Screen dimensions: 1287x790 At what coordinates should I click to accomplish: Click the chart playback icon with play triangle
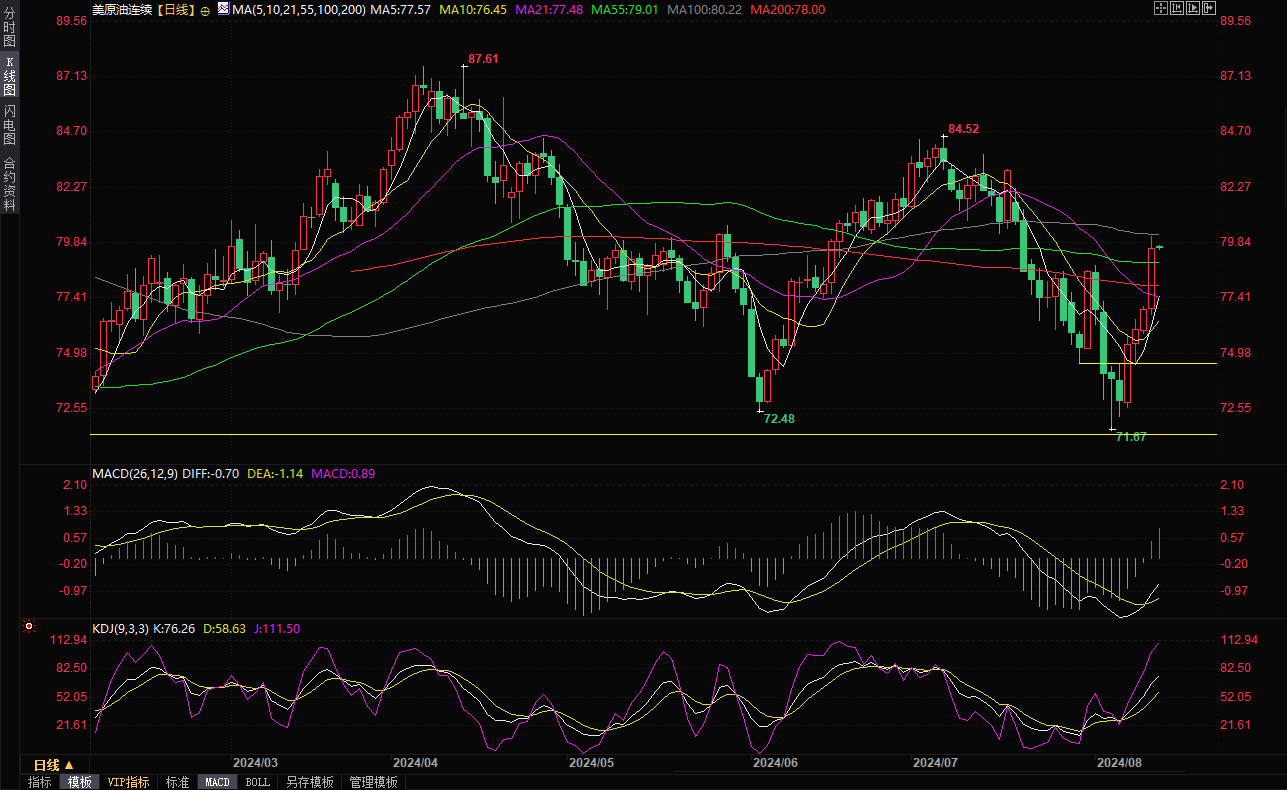point(1194,8)
